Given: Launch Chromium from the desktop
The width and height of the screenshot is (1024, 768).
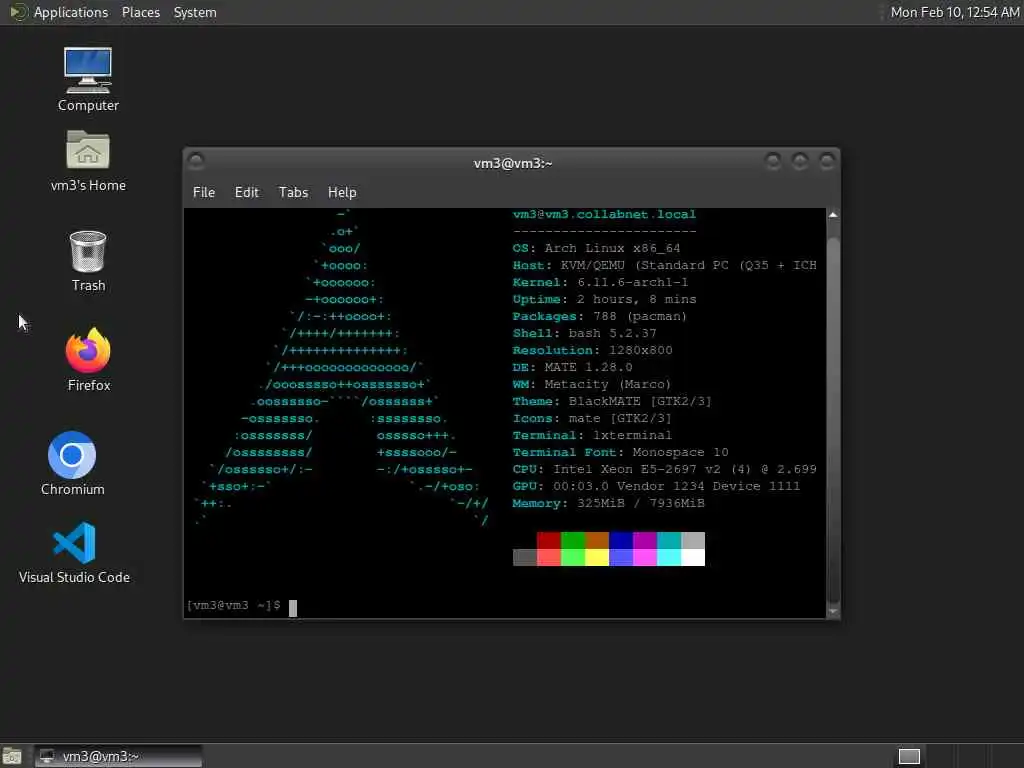Looking at the screenshot, I should tap(72, 464).
